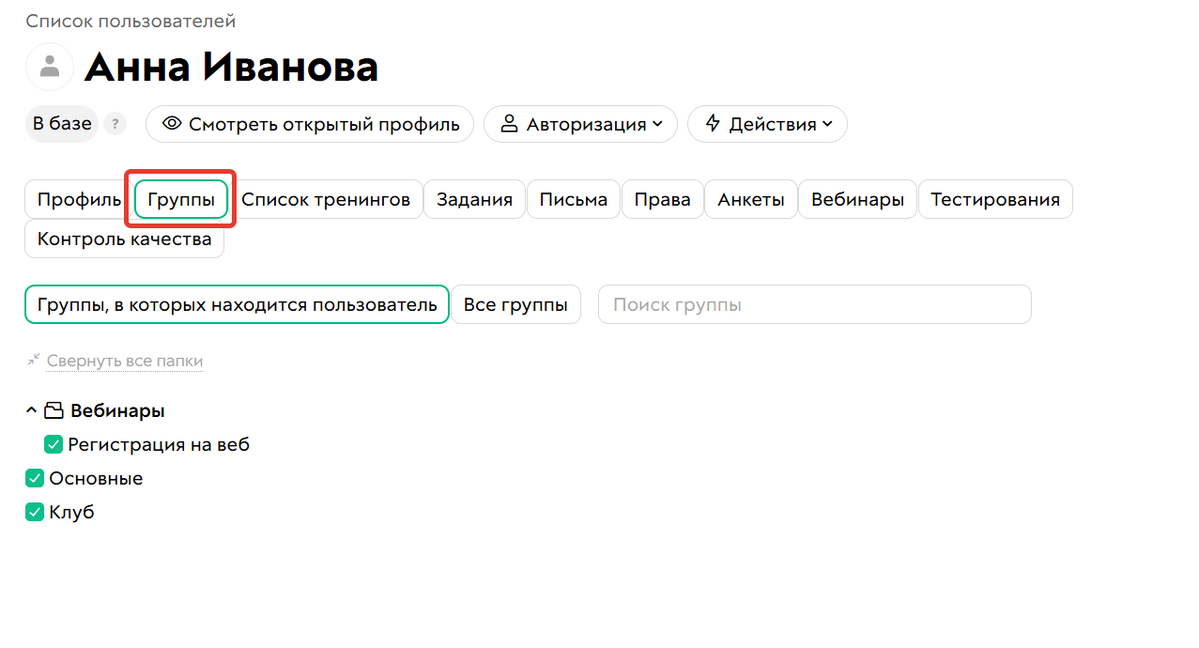This screenshot has height=648, width=1199.
Task: Click the lightning icon on the Действия button
Action: [712, 124]
